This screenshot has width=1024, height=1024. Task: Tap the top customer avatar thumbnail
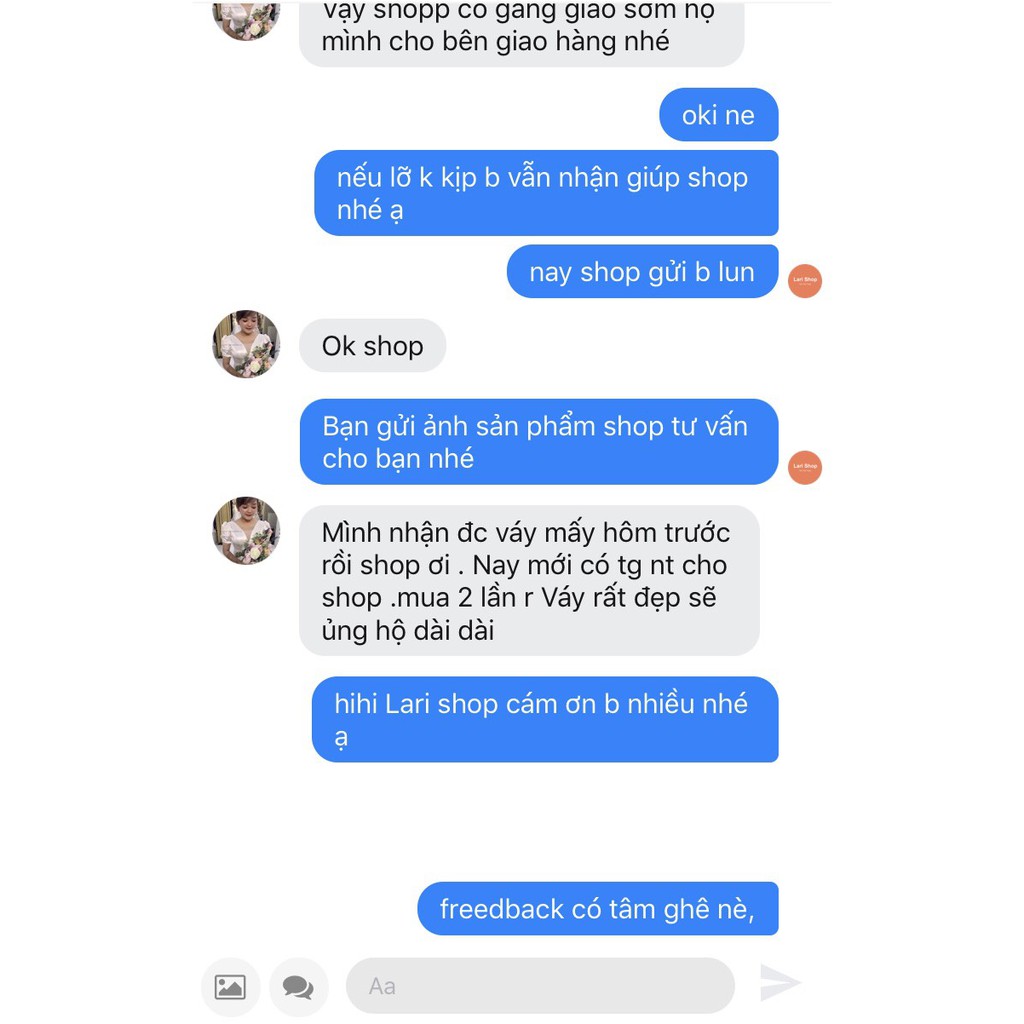(246, 20)
